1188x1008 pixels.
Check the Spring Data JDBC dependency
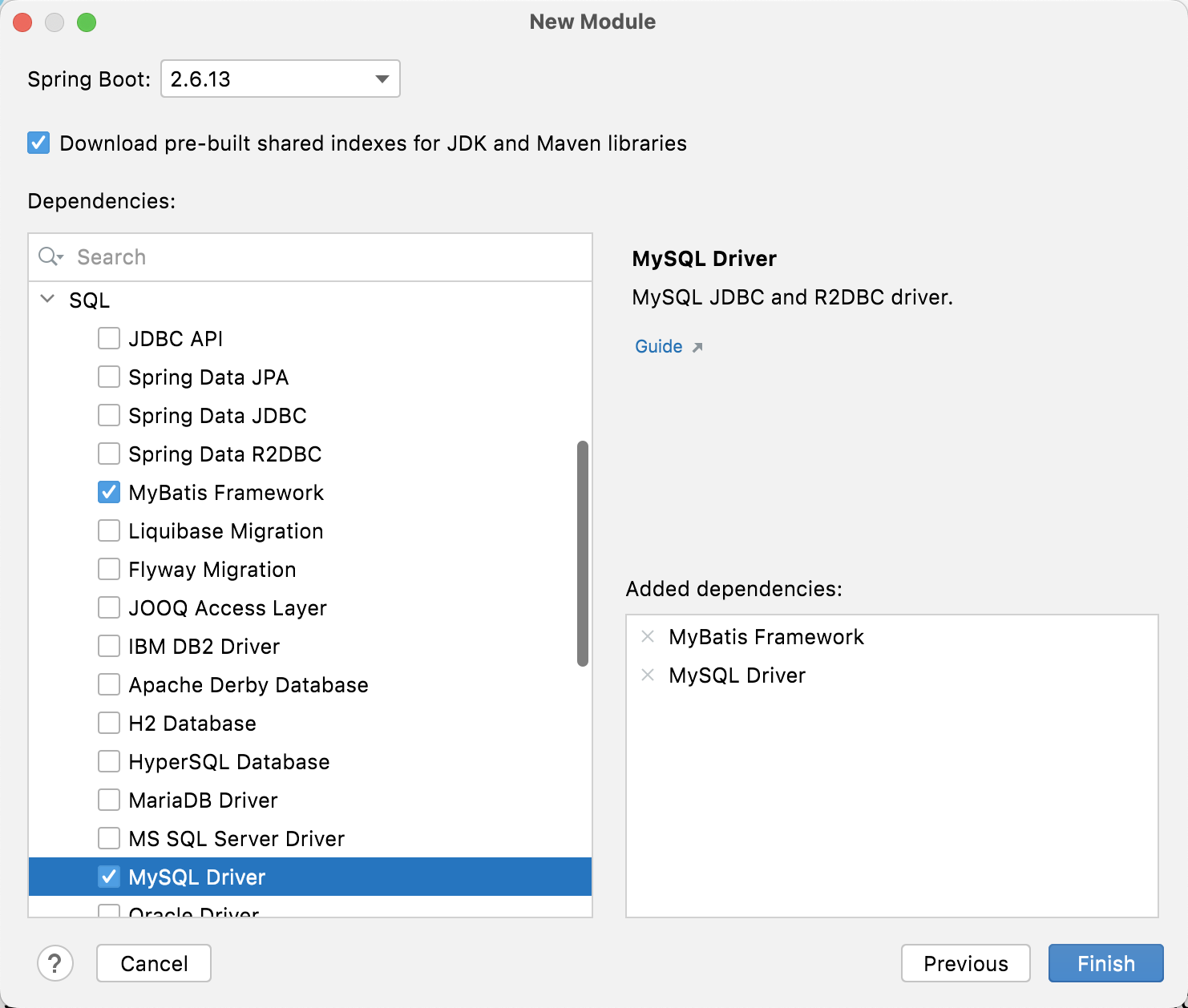(109, 415)
